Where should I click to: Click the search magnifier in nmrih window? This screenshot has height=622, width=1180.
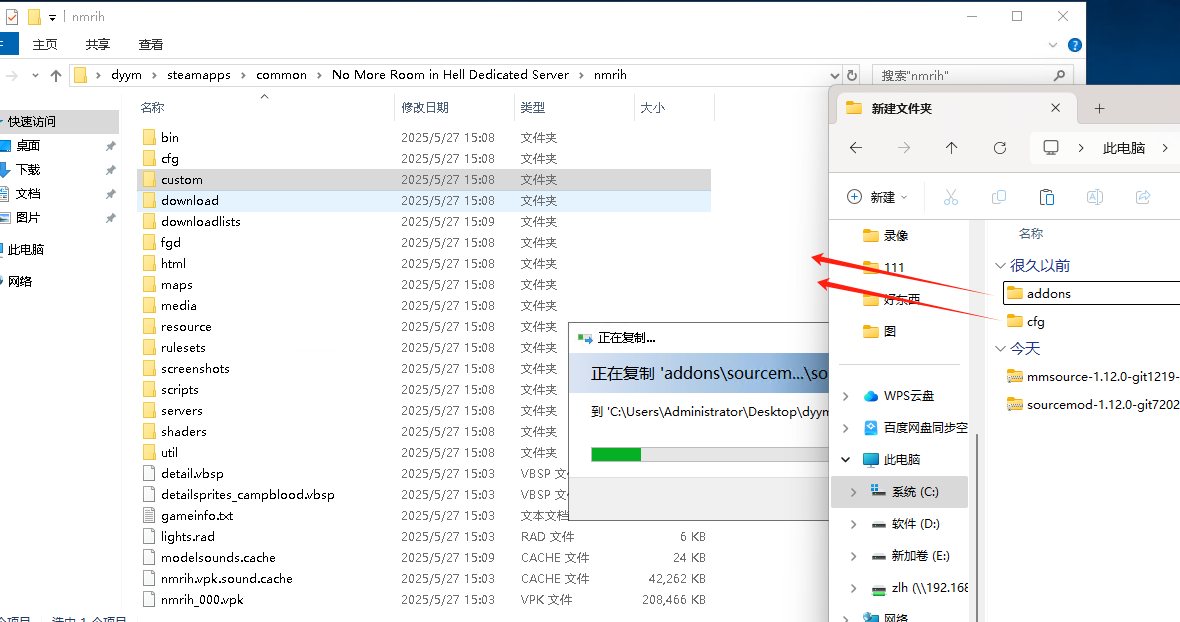tap(1060, 75)
